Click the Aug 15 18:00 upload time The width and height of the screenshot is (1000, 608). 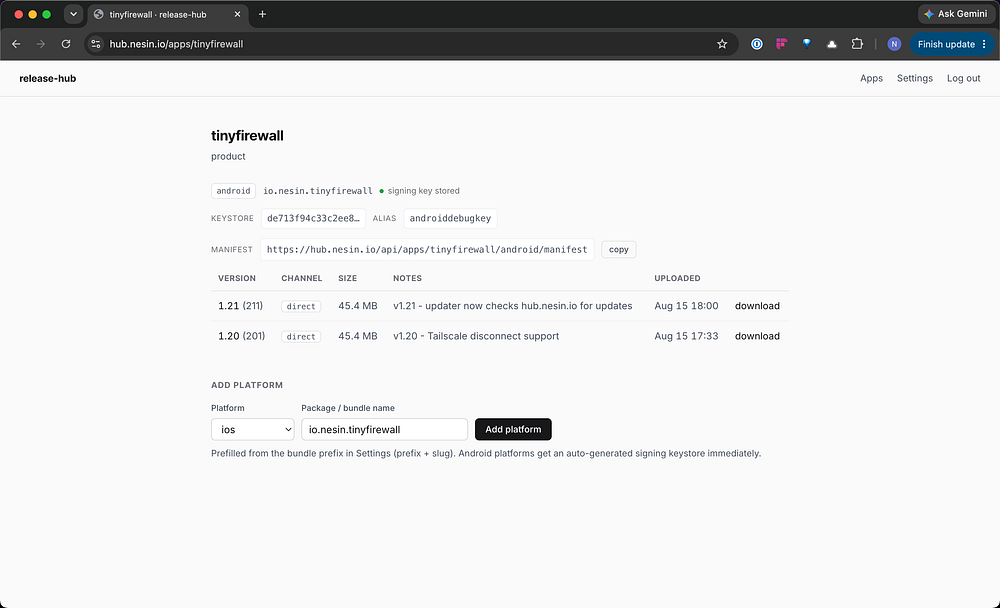pyautogui.click(x=686, y=306)
